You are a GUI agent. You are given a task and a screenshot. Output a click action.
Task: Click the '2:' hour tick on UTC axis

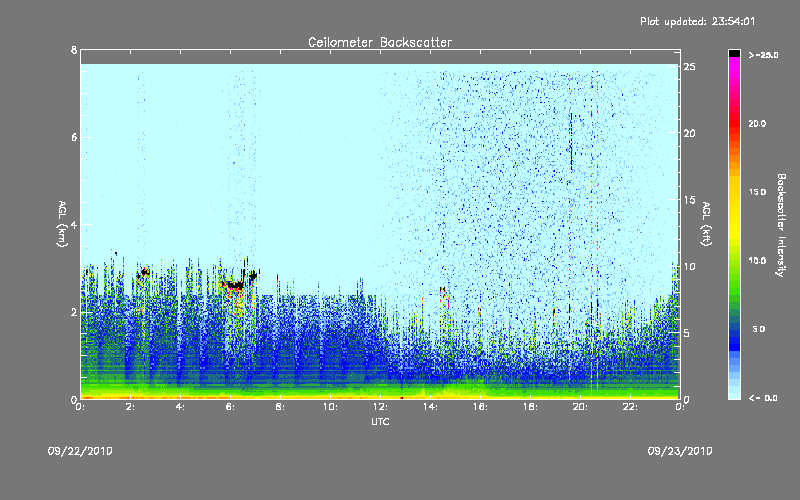131,407
